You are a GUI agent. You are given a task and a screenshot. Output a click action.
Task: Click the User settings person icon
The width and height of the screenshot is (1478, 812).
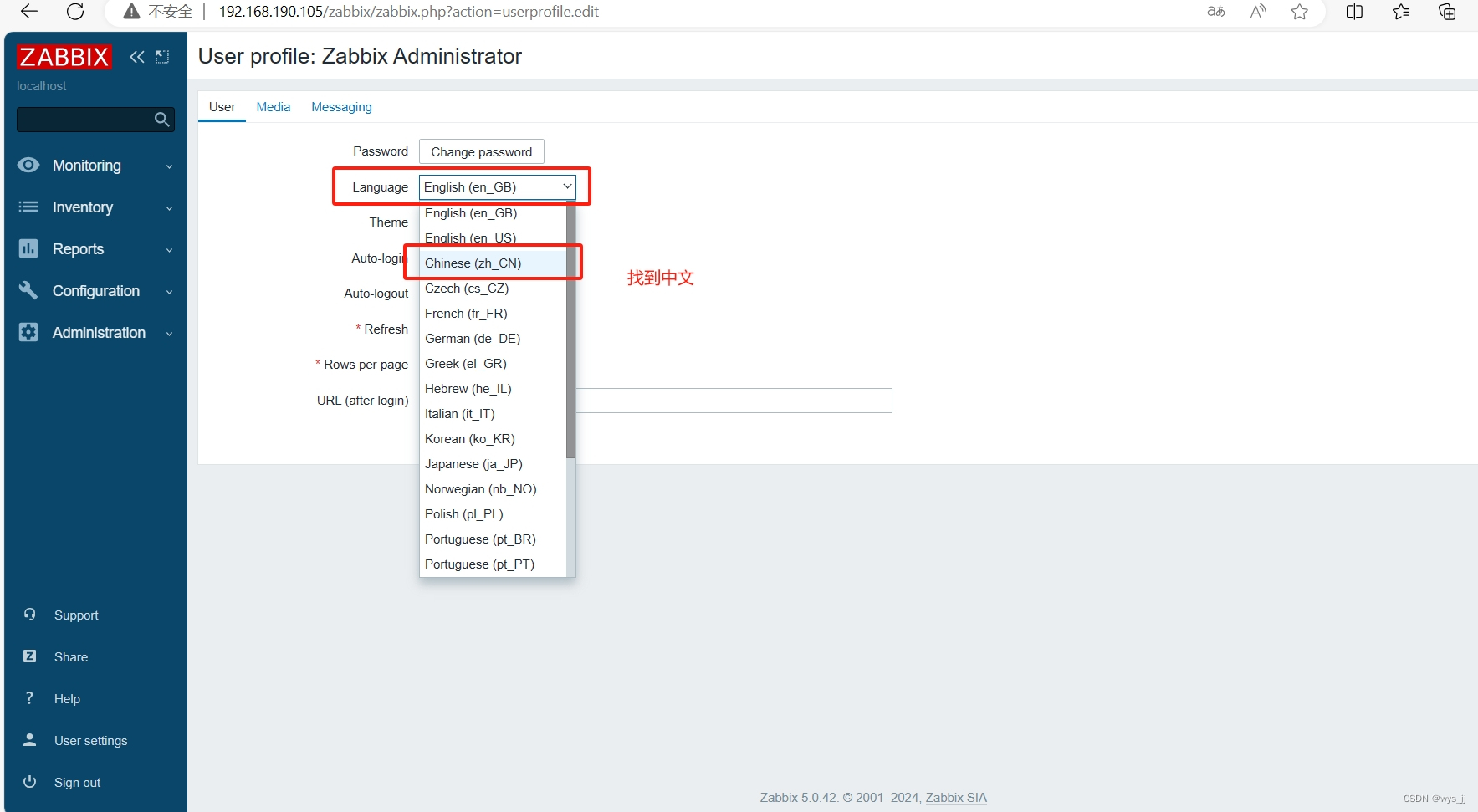30,740
